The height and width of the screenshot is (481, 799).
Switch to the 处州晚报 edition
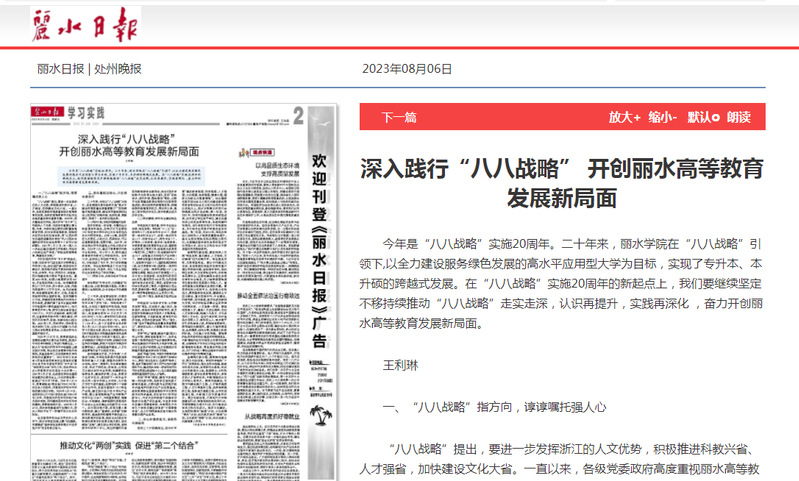(x=117, y=69)
